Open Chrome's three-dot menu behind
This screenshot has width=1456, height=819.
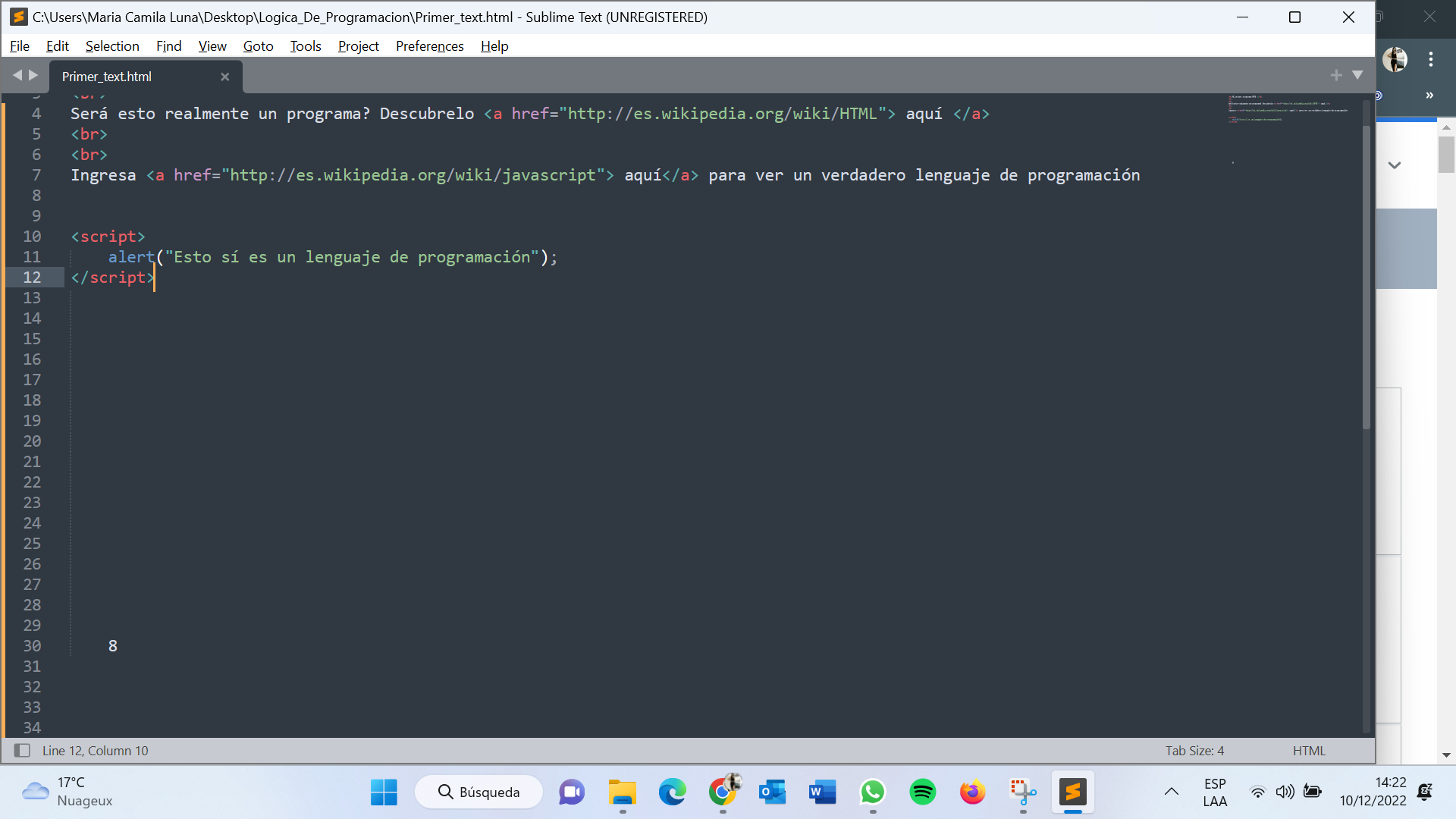coord(1431,59)
